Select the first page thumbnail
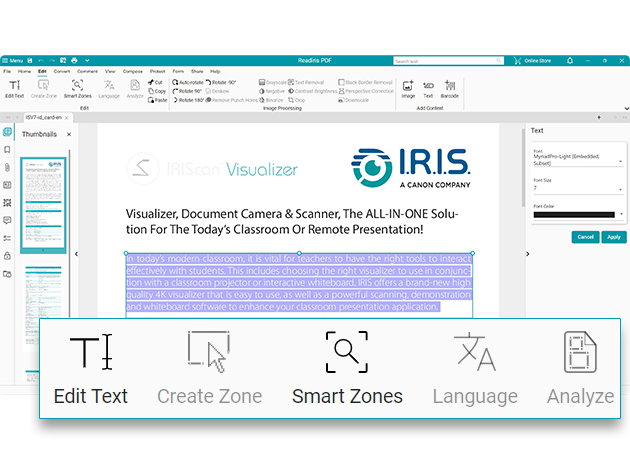The width and height of the screenshot is (630, 450). [43, 205]
